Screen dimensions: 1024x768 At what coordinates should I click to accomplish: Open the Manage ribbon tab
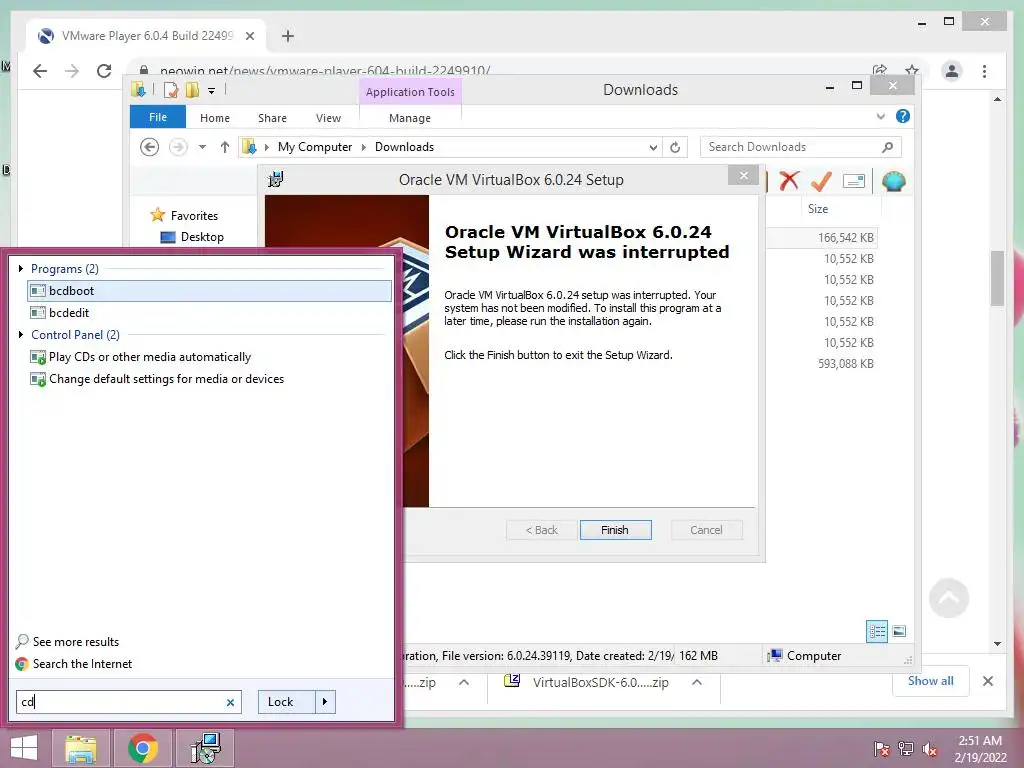pos(410,118)
